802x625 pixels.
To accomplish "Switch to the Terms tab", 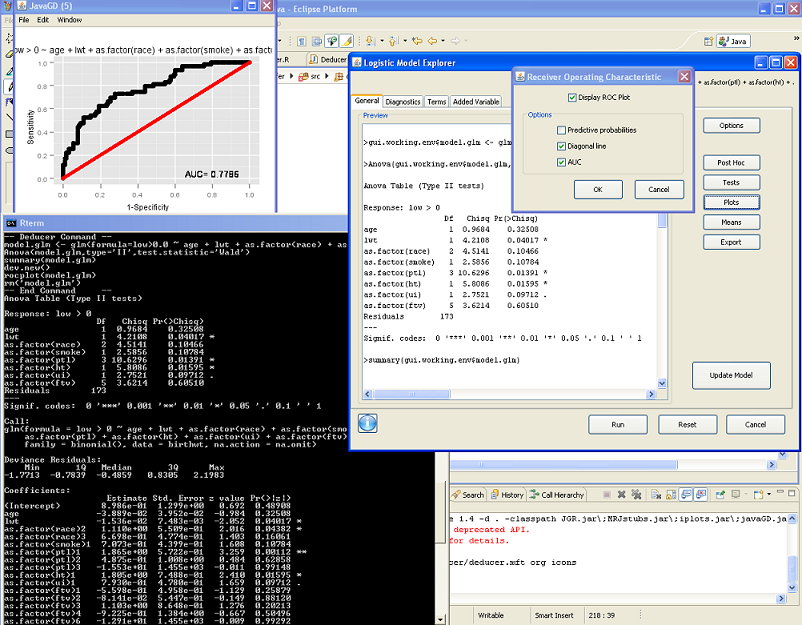I will point(436,102).
